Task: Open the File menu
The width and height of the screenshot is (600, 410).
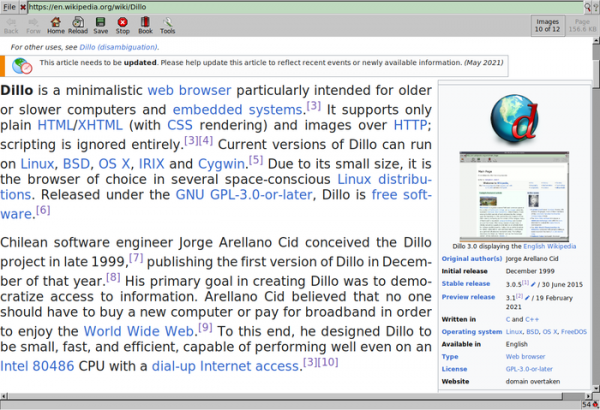Action: coord(9,6)
